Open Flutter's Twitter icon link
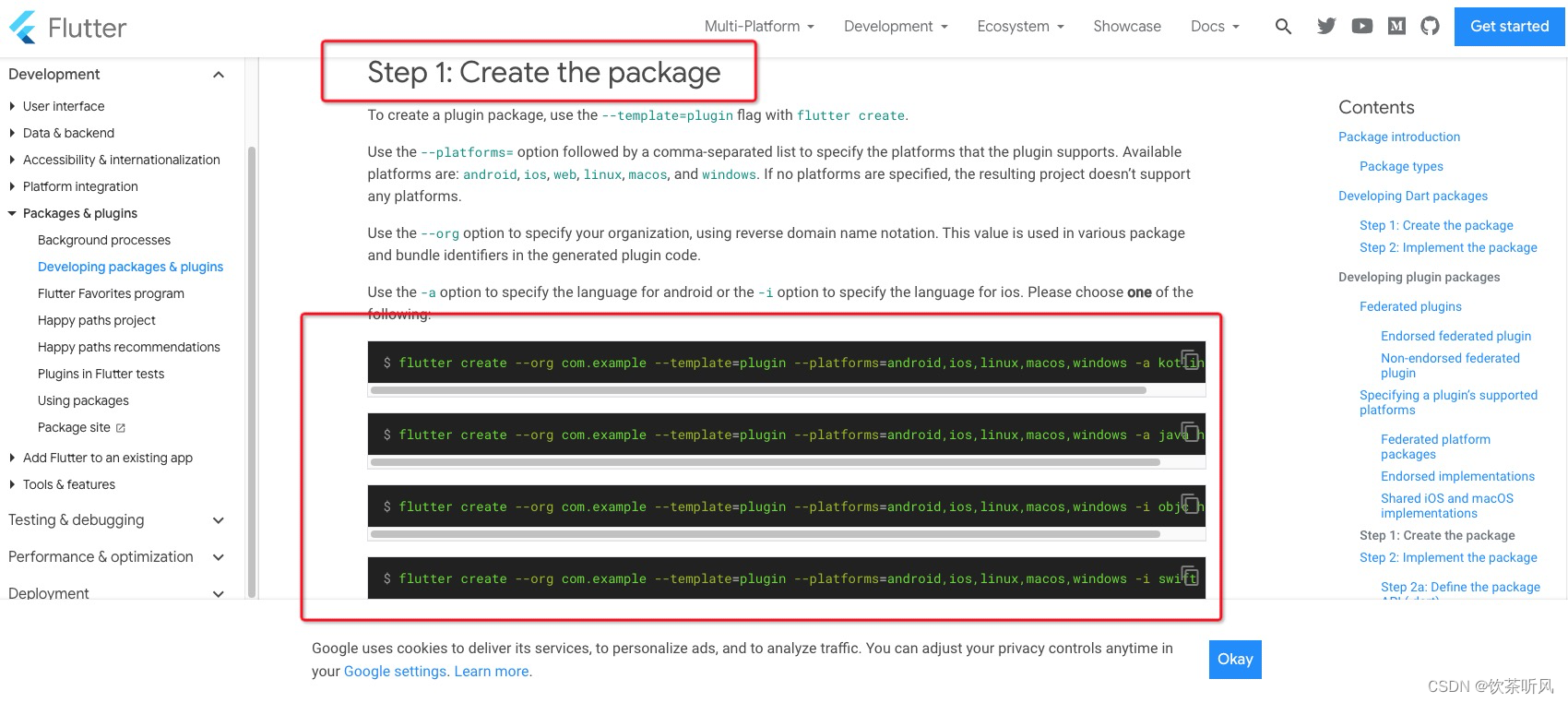Screen dimensions: 1568x703 [1326, 26]
